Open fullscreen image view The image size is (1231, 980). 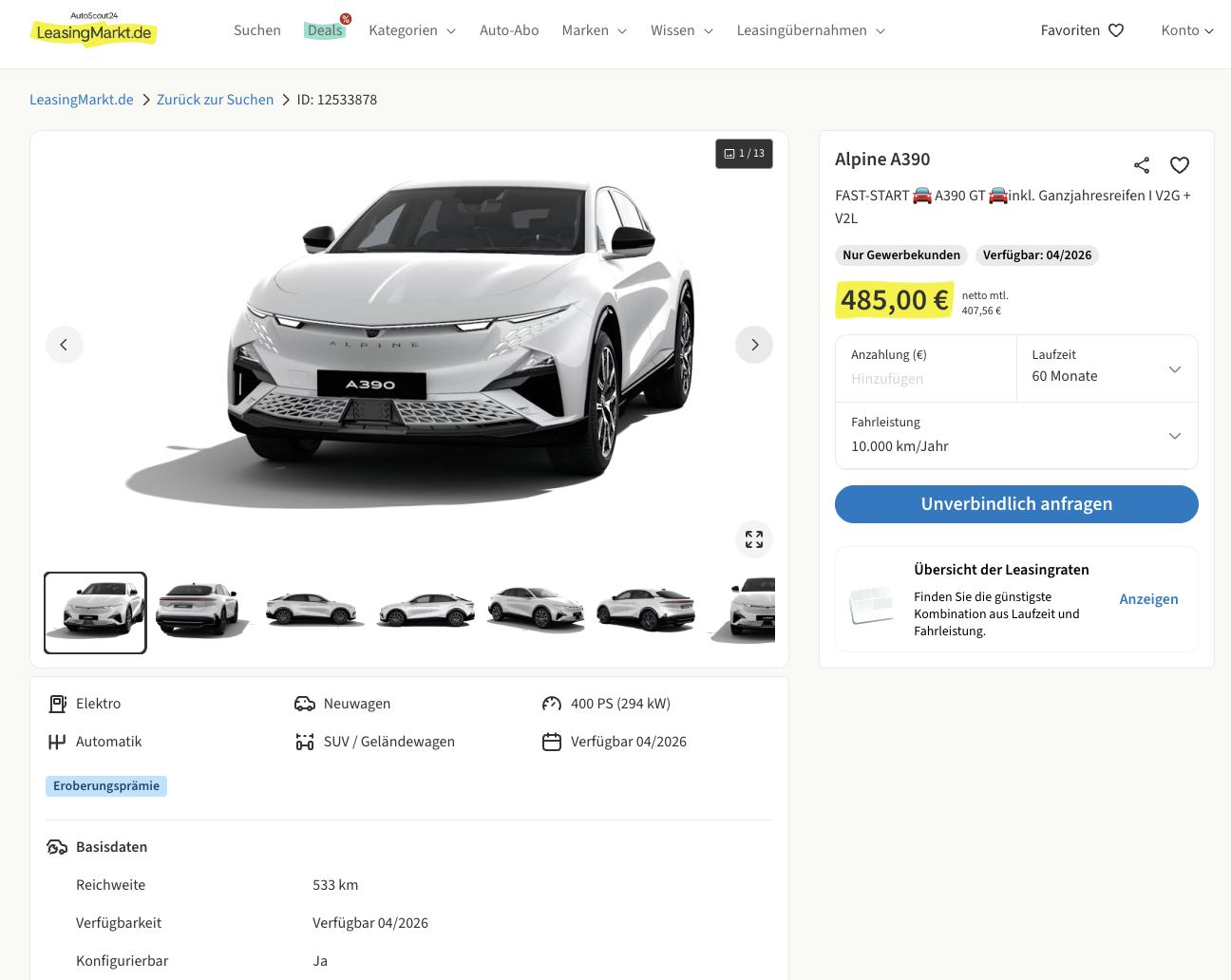(x=754, y=539)
